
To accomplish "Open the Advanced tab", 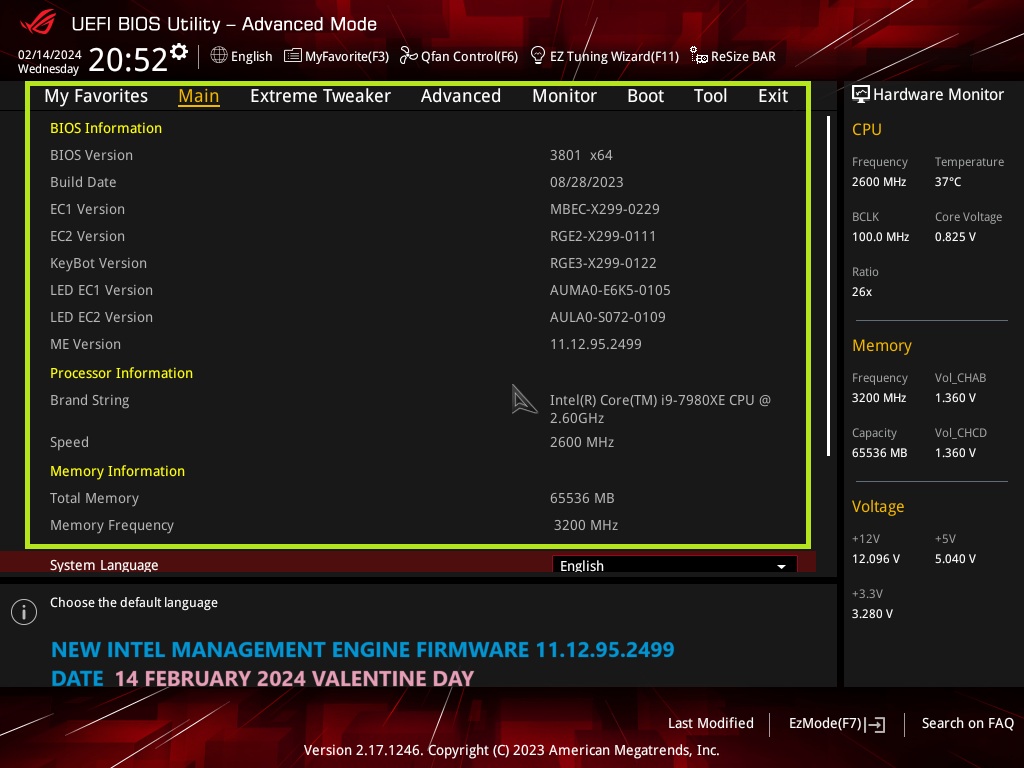I will click(460, 96).
